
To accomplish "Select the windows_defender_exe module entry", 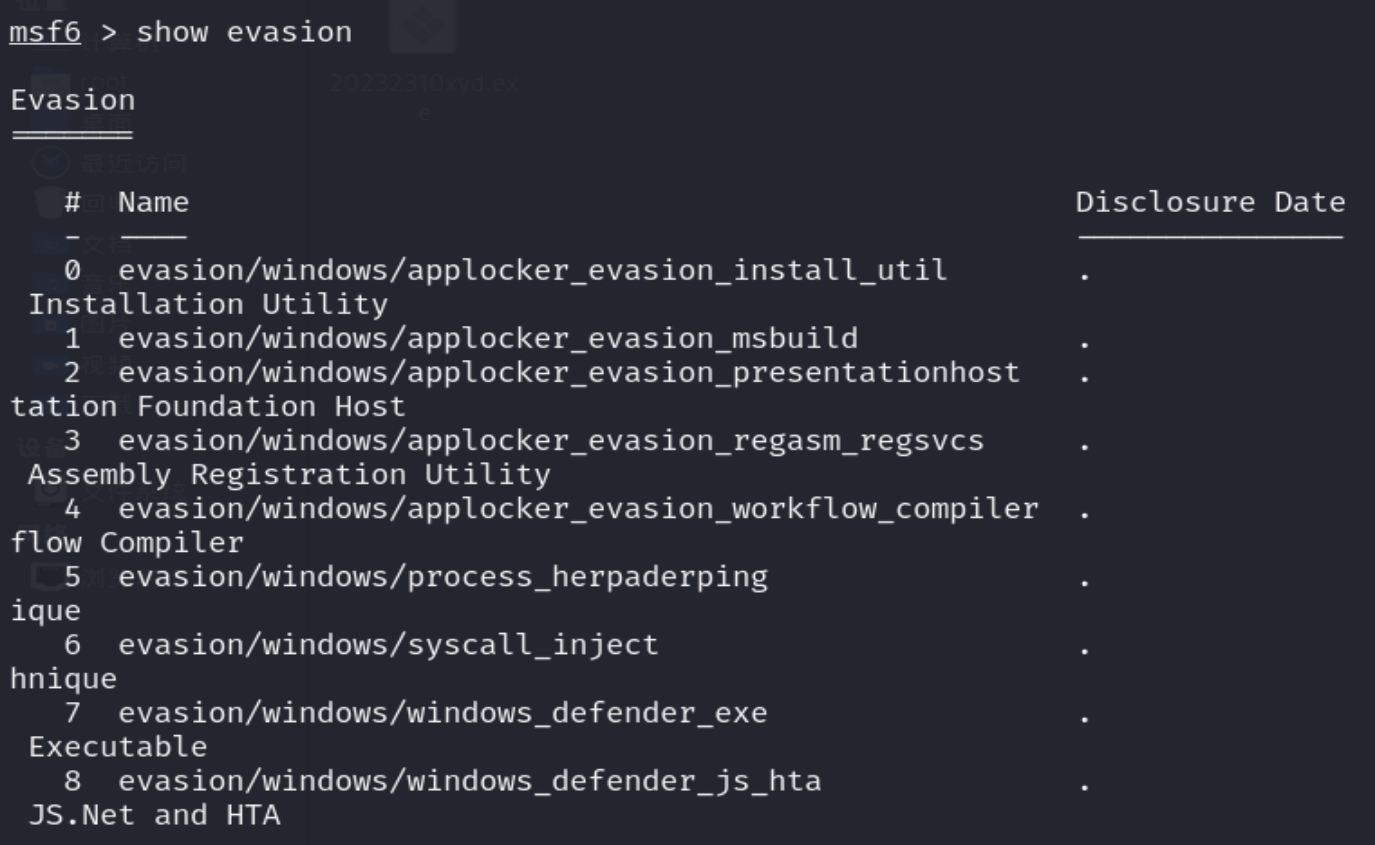I will (x=442, y=713).
